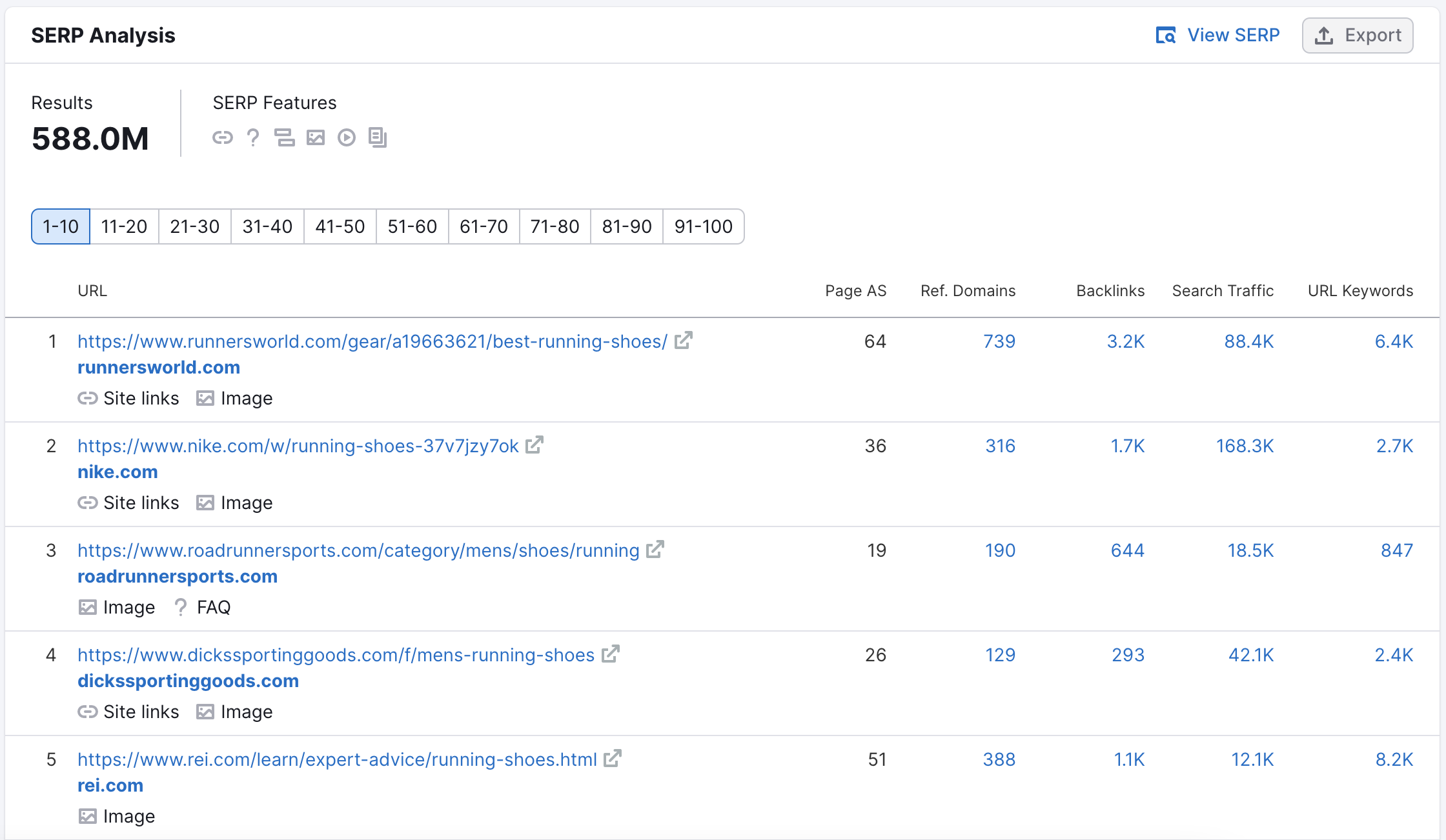Image resolution: width=1446 pixels, height=840 pixels.
Task: Click Ref. Domains value 388
Action: click(x=999, y=759)
